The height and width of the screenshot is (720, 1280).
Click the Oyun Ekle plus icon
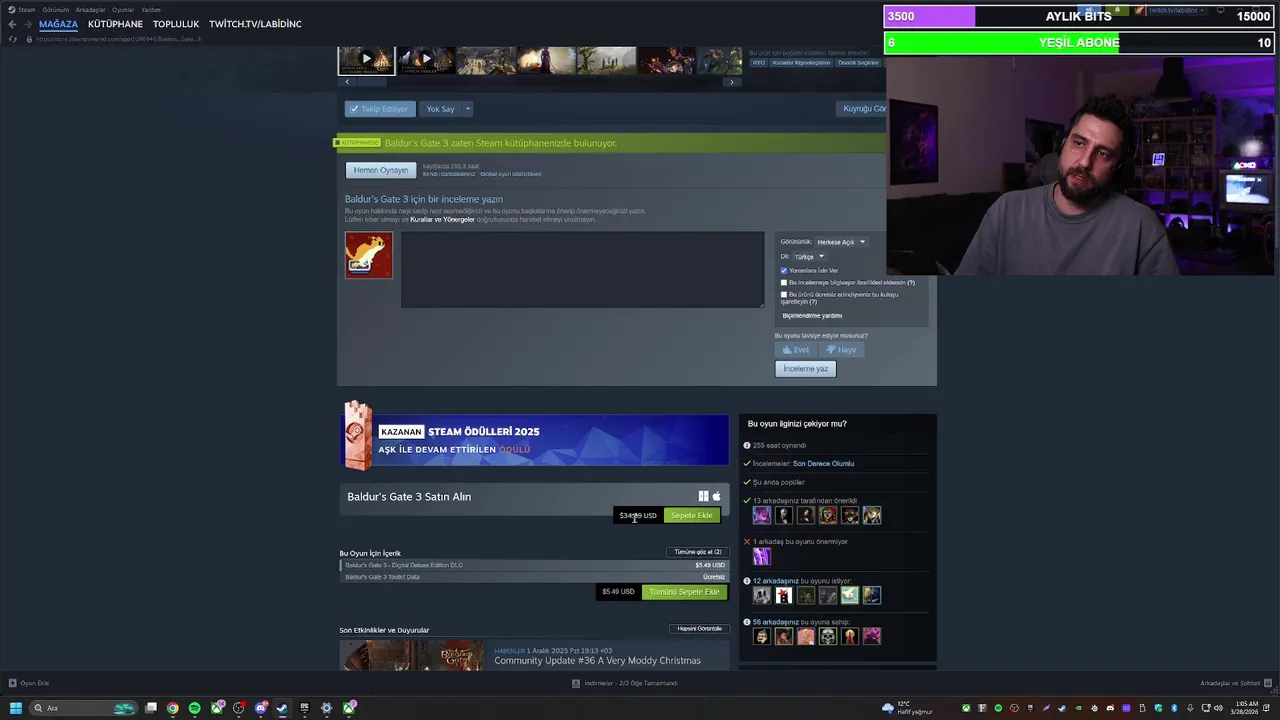(13, 683)
